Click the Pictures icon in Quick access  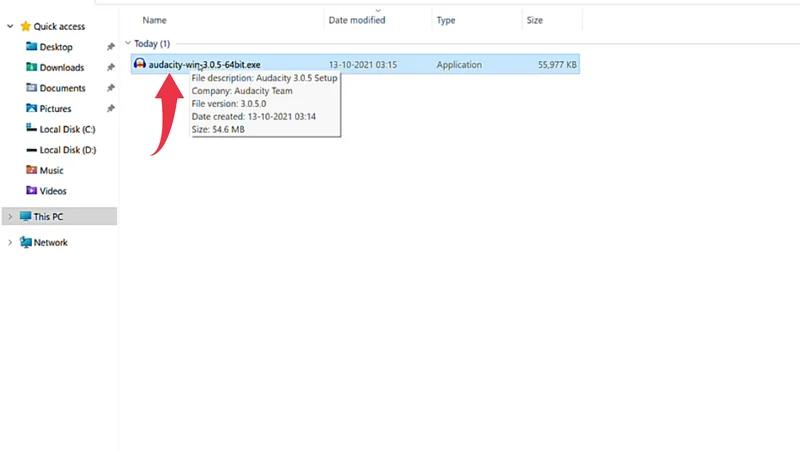point(31,109)
